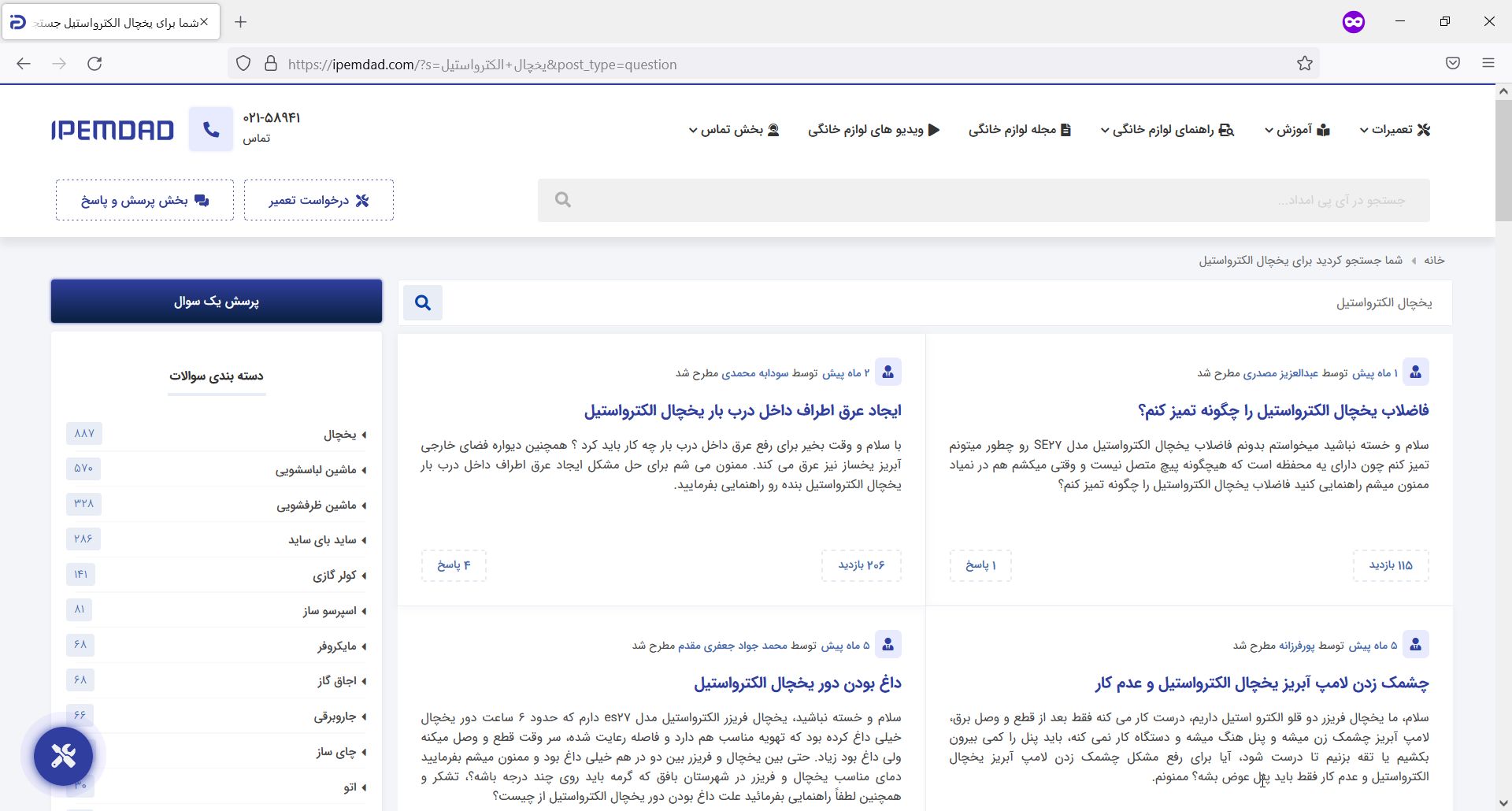Click phone number ۰۲۱-۵۸۹۴۱

[272, 118]
